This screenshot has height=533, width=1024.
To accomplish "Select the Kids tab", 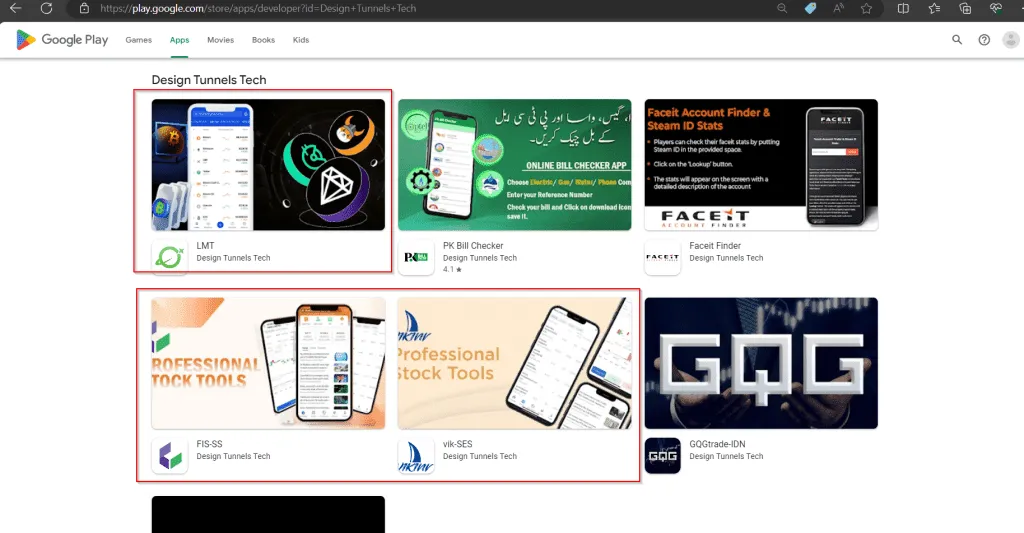I will point(301,40).
